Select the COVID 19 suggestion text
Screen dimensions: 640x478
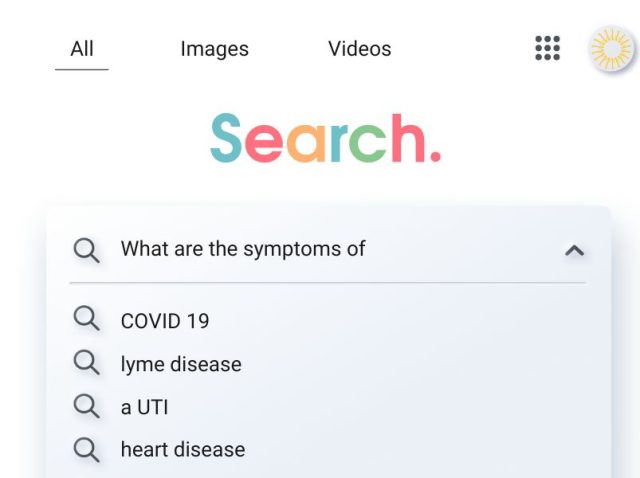[165, 321]
